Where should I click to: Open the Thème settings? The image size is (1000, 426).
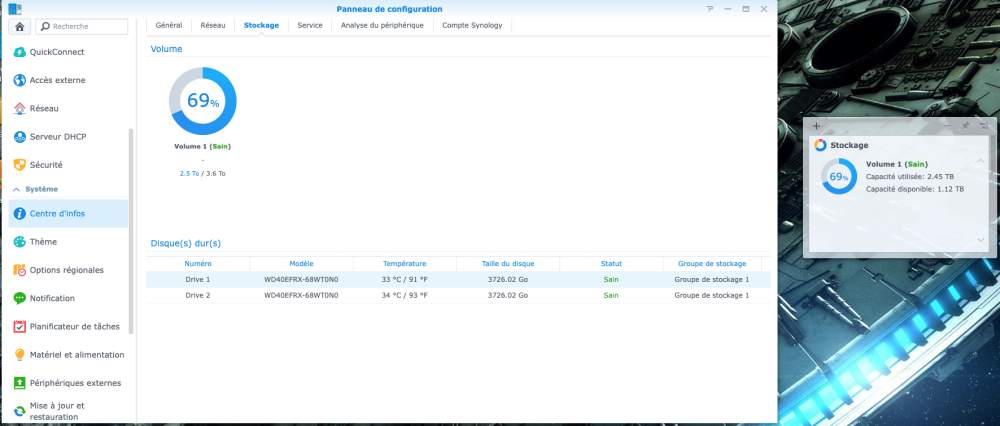pos(43,241)
